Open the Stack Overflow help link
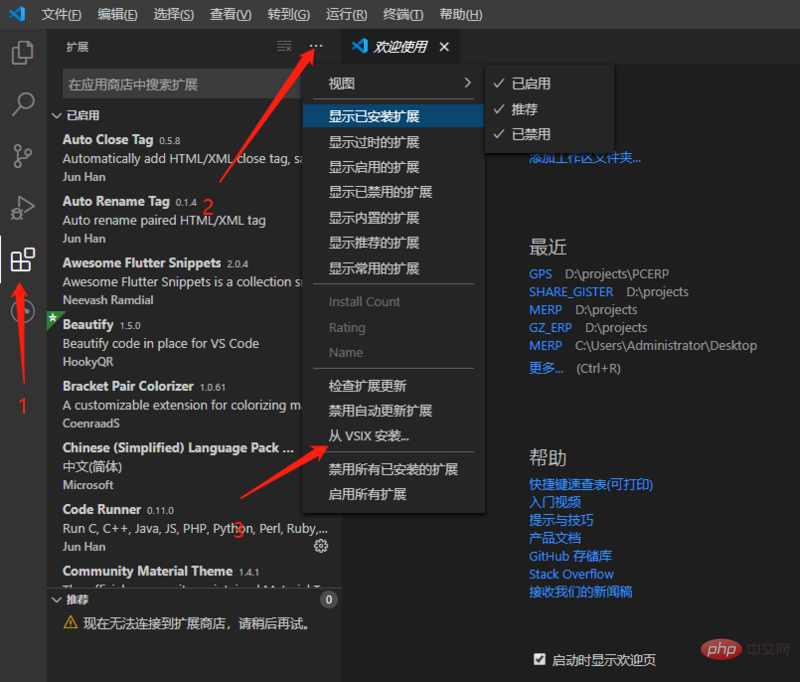This screenshot has width=800, height=682. (x=571, y=574)
